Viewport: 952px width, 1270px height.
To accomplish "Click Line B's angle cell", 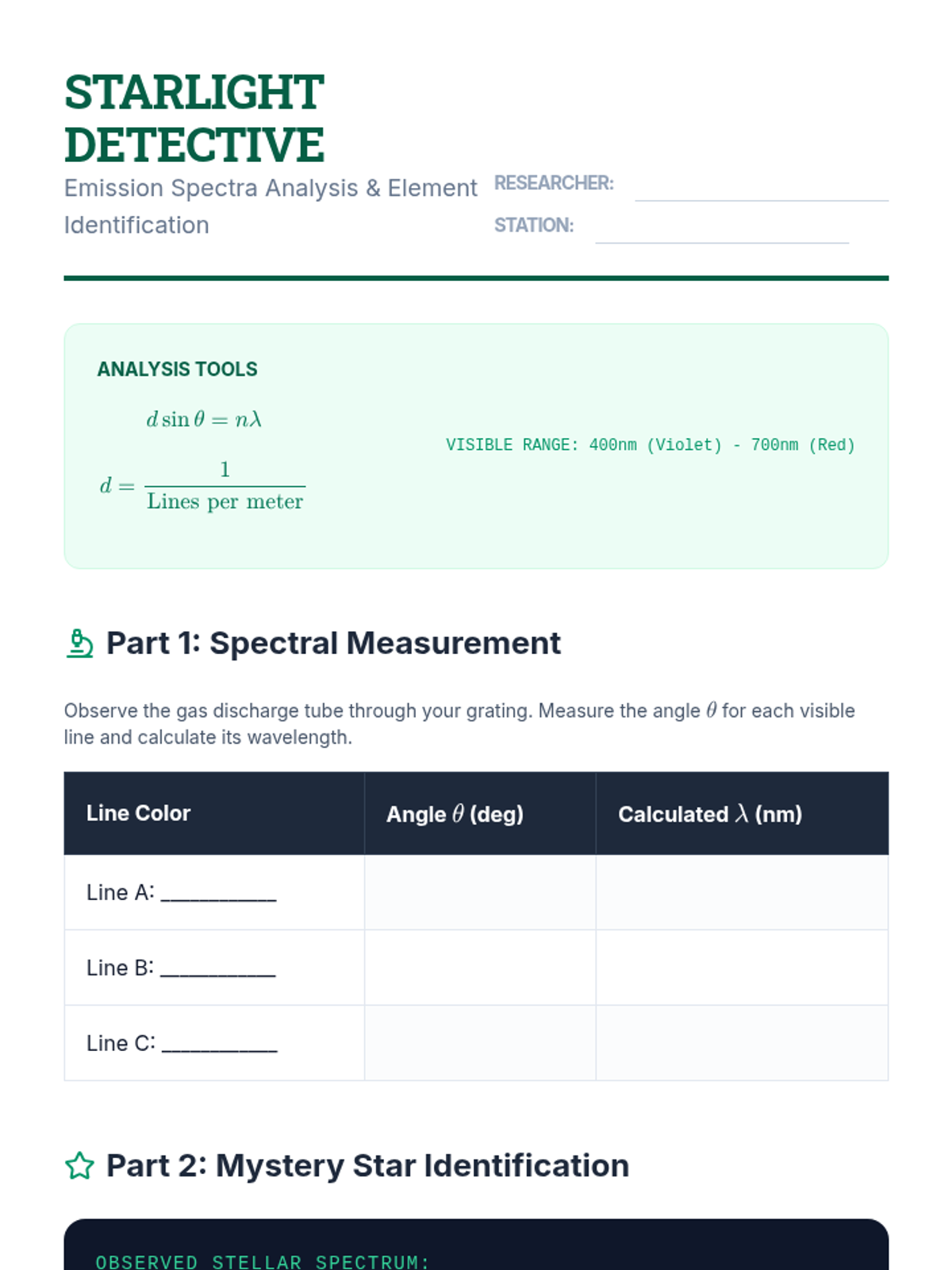I will (480, 968).
